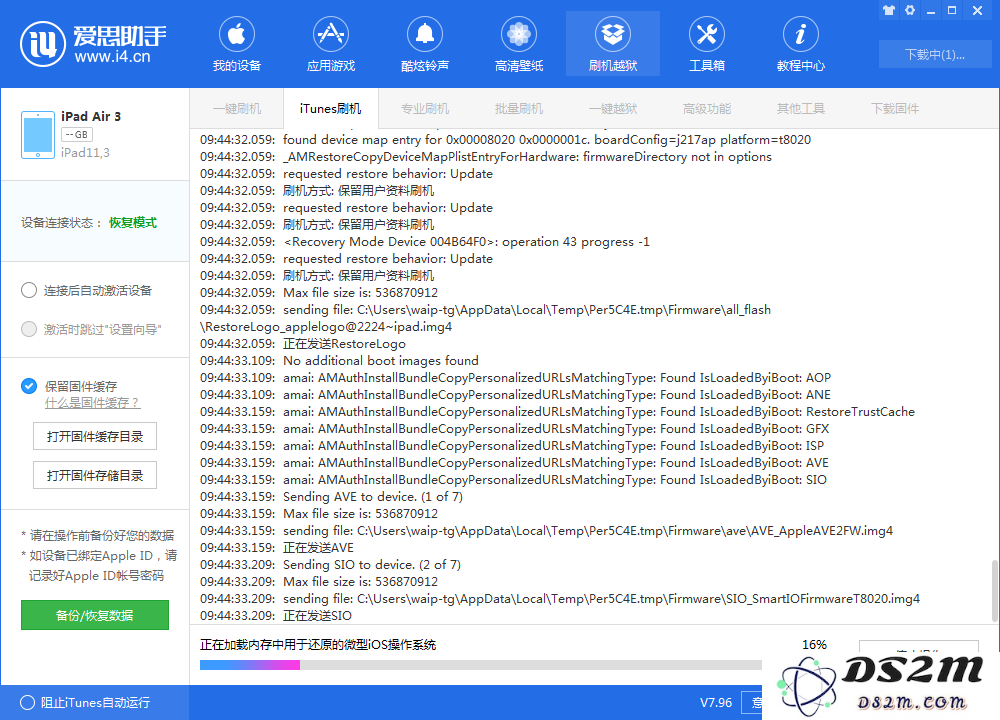Uncheck 保留固件缓存 checkbox

(x=29, y=386)
